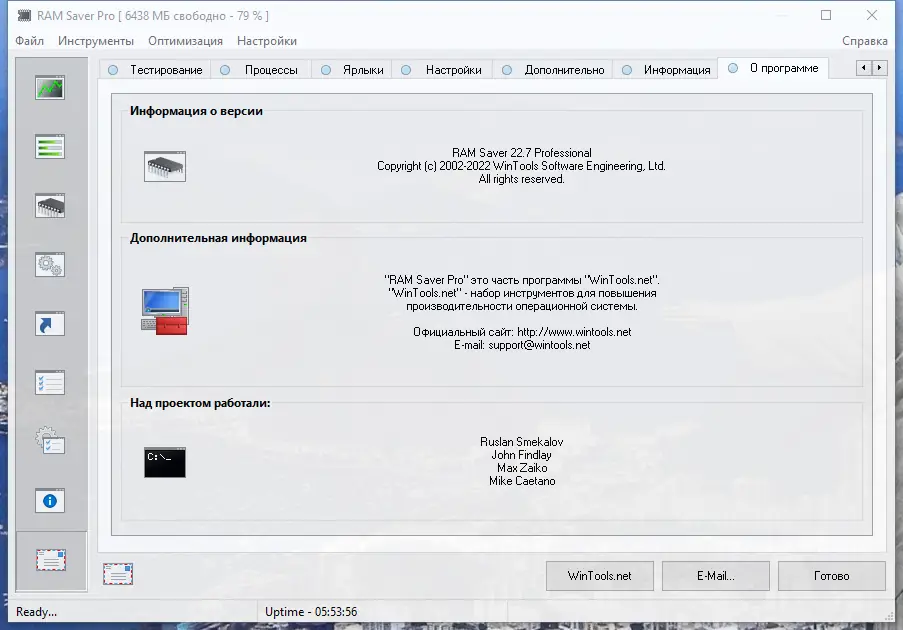The image size is (903, 630).
Task: Click the small envelope icon above status bar
Action: (118, 574)
